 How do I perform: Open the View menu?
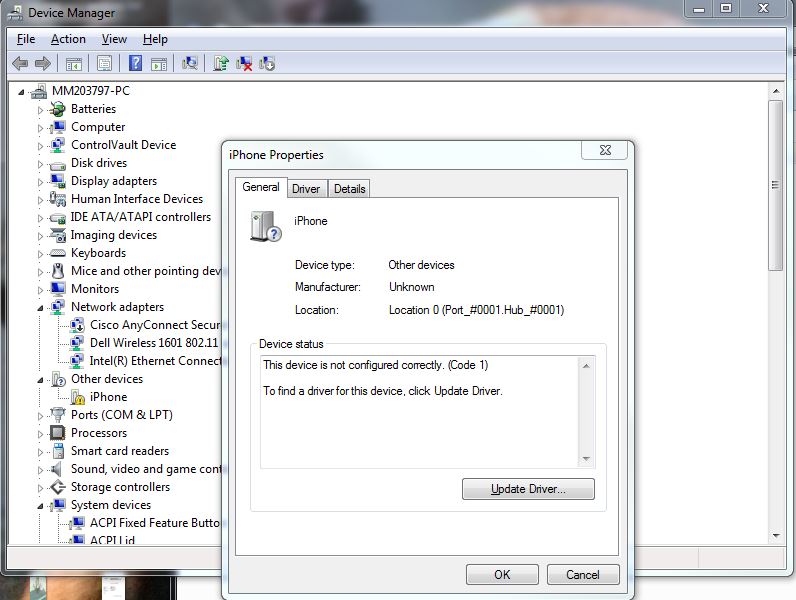click(114, 39)
